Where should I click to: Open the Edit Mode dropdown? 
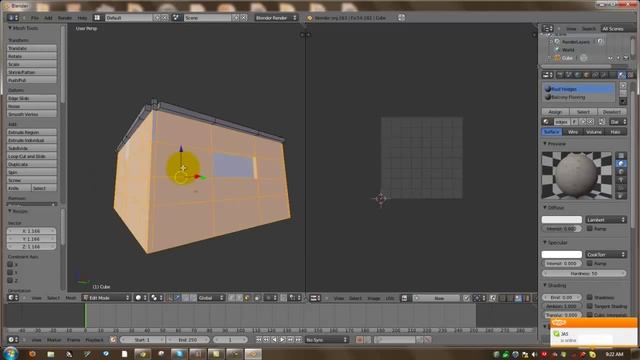click(106, 298)
